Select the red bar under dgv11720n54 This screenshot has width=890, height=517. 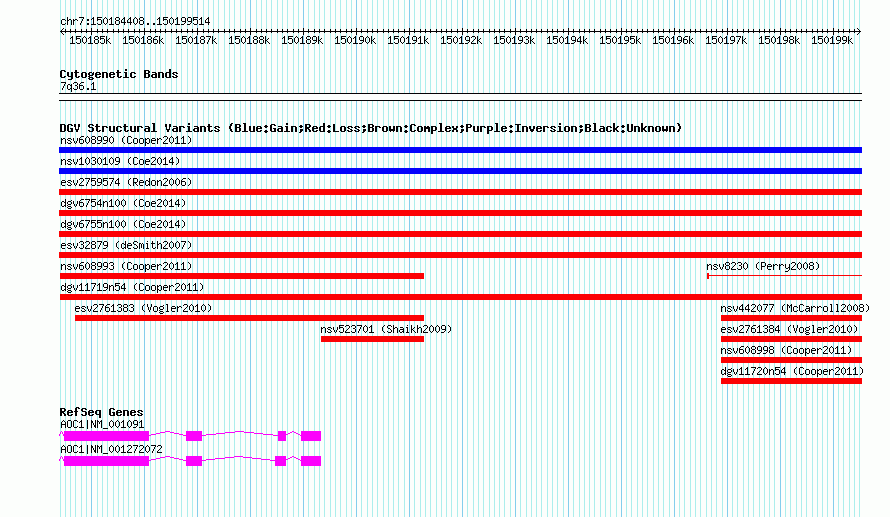tap(791, 381)
